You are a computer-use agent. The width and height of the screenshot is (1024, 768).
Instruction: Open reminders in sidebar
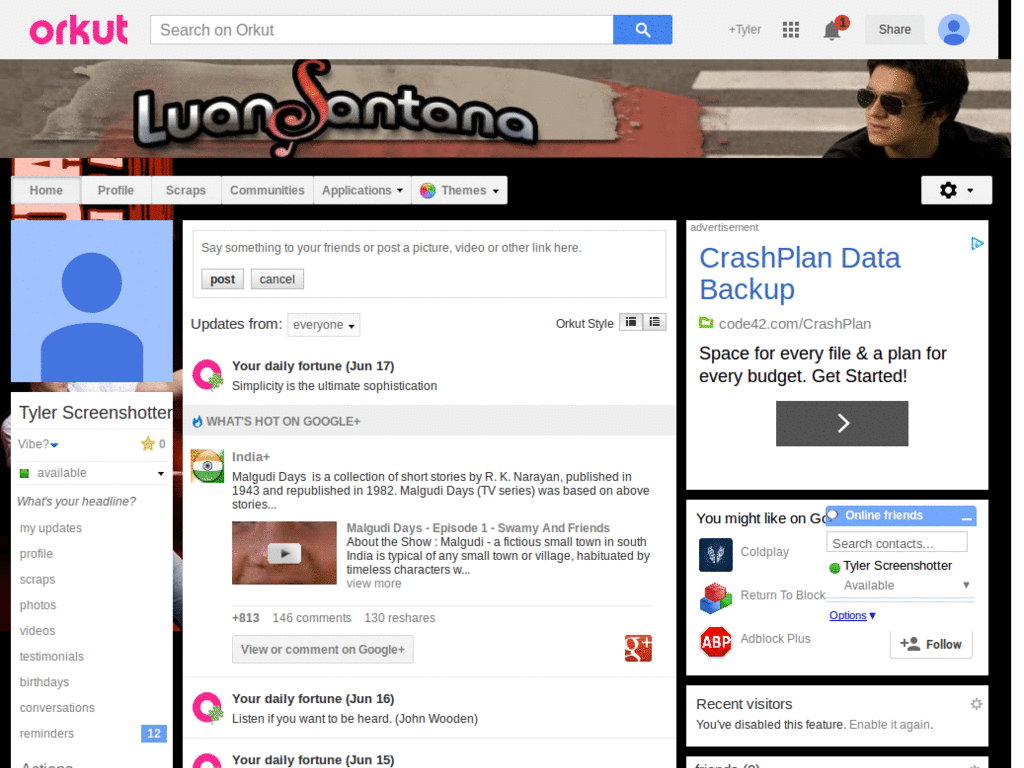tap(46, 733)
